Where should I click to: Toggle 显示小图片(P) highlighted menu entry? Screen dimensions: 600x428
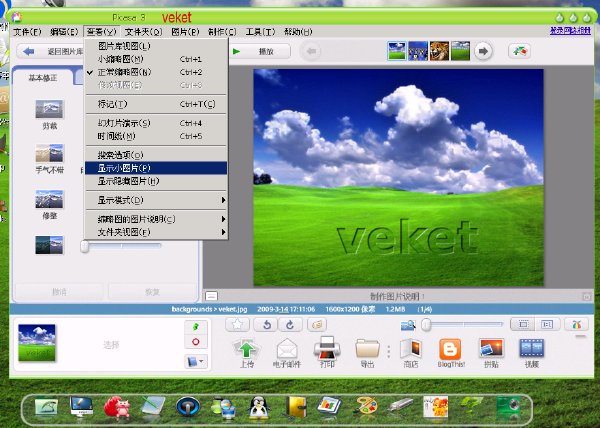click(x=156, y=168)
